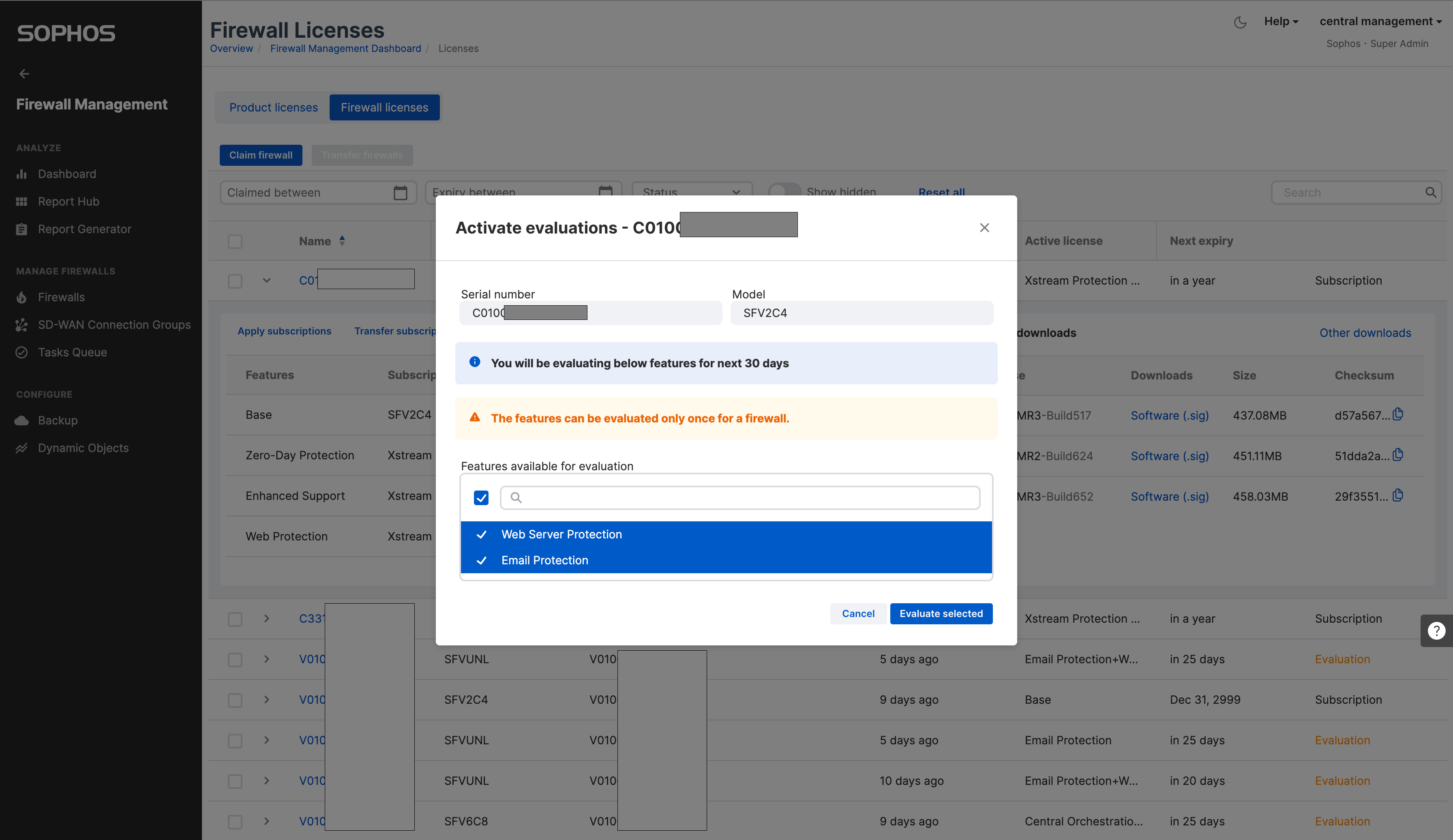Screen dimensions: 1453x840
Task: Close the Activate evaluations dialog
Action: coord(984,228)
